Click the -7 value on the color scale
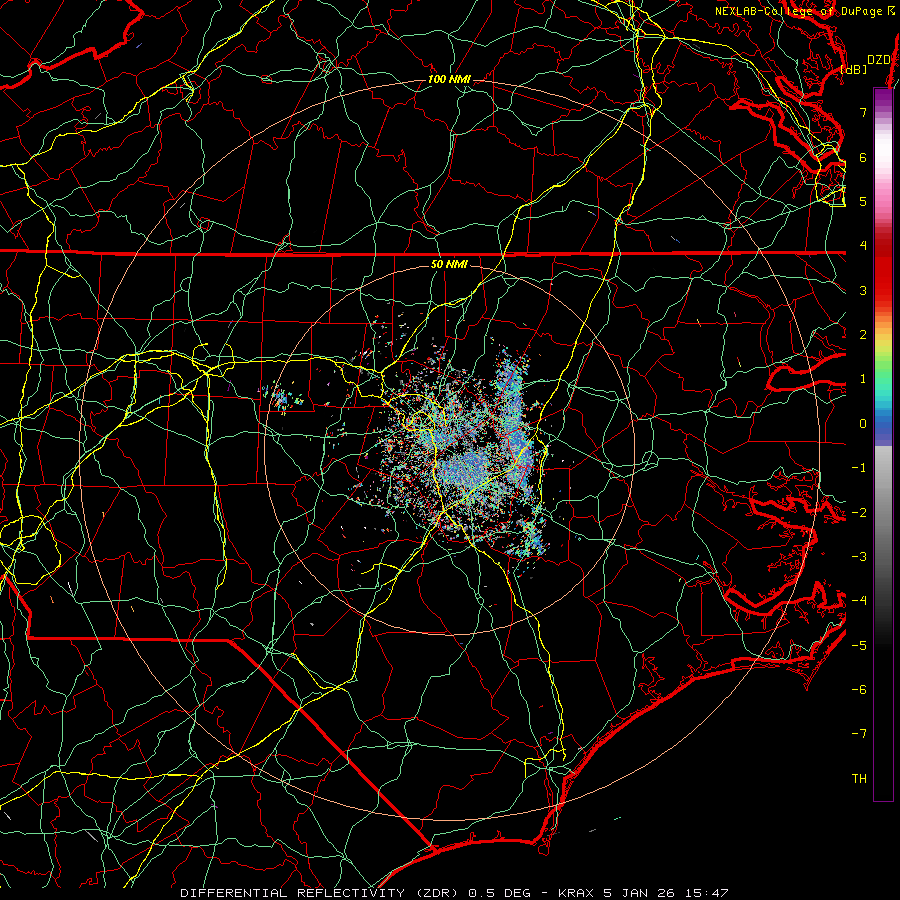The height and width of the screenshot is (900, 900). pyautogui.click(x=859, y=734)
